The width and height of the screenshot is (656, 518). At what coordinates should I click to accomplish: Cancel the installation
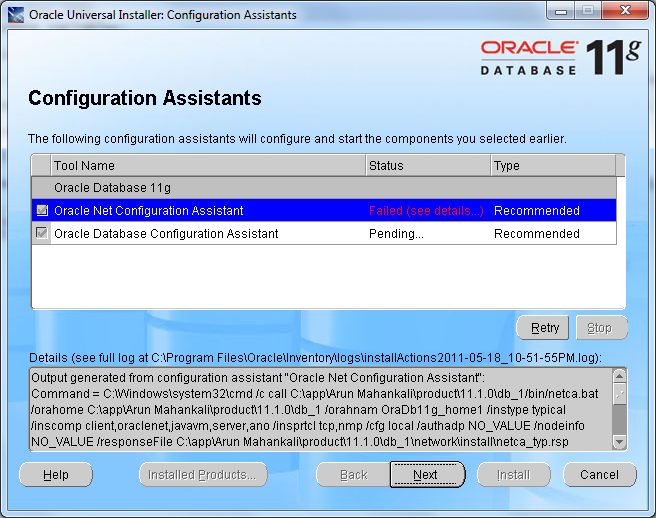[x=600, y=474]
